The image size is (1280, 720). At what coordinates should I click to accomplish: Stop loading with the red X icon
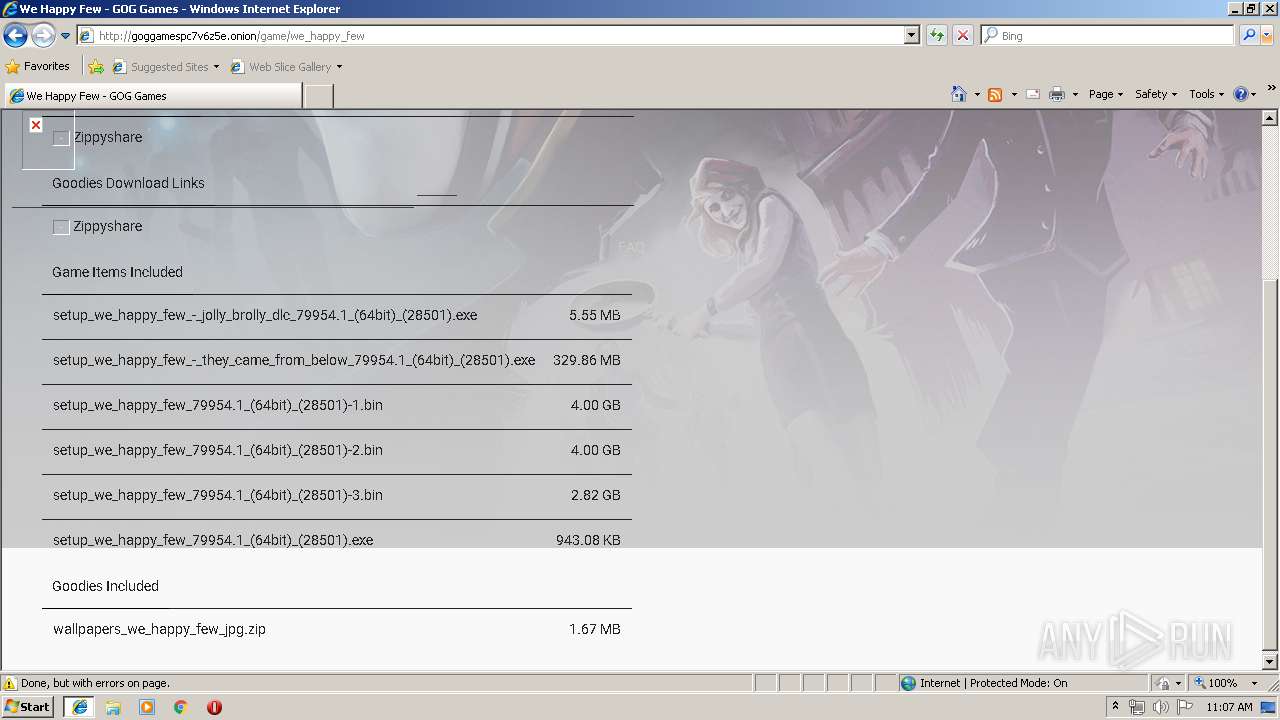tap(962, 36)
